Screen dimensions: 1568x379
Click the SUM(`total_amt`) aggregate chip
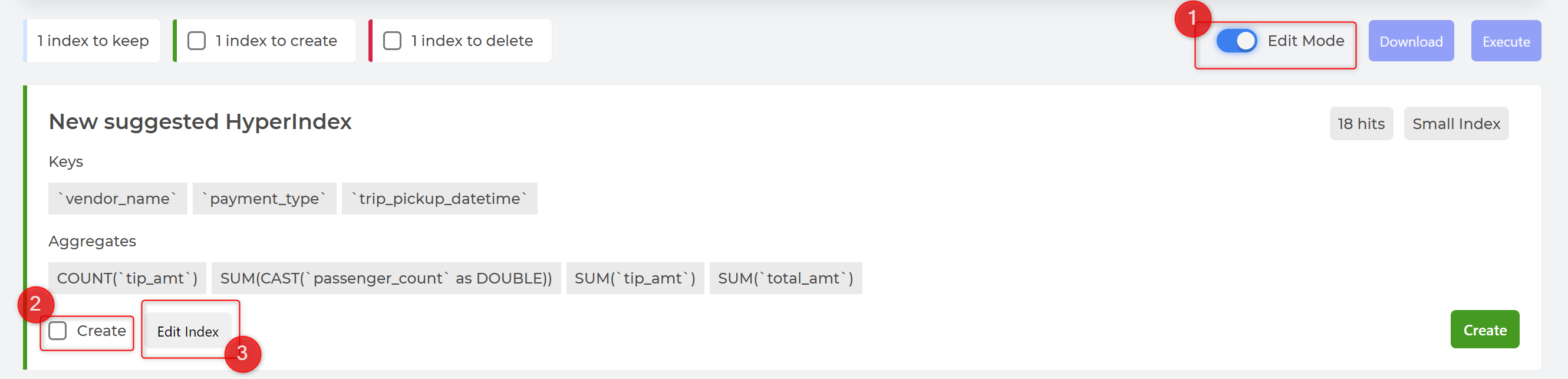pyautogui.click(x=785, y=278)
